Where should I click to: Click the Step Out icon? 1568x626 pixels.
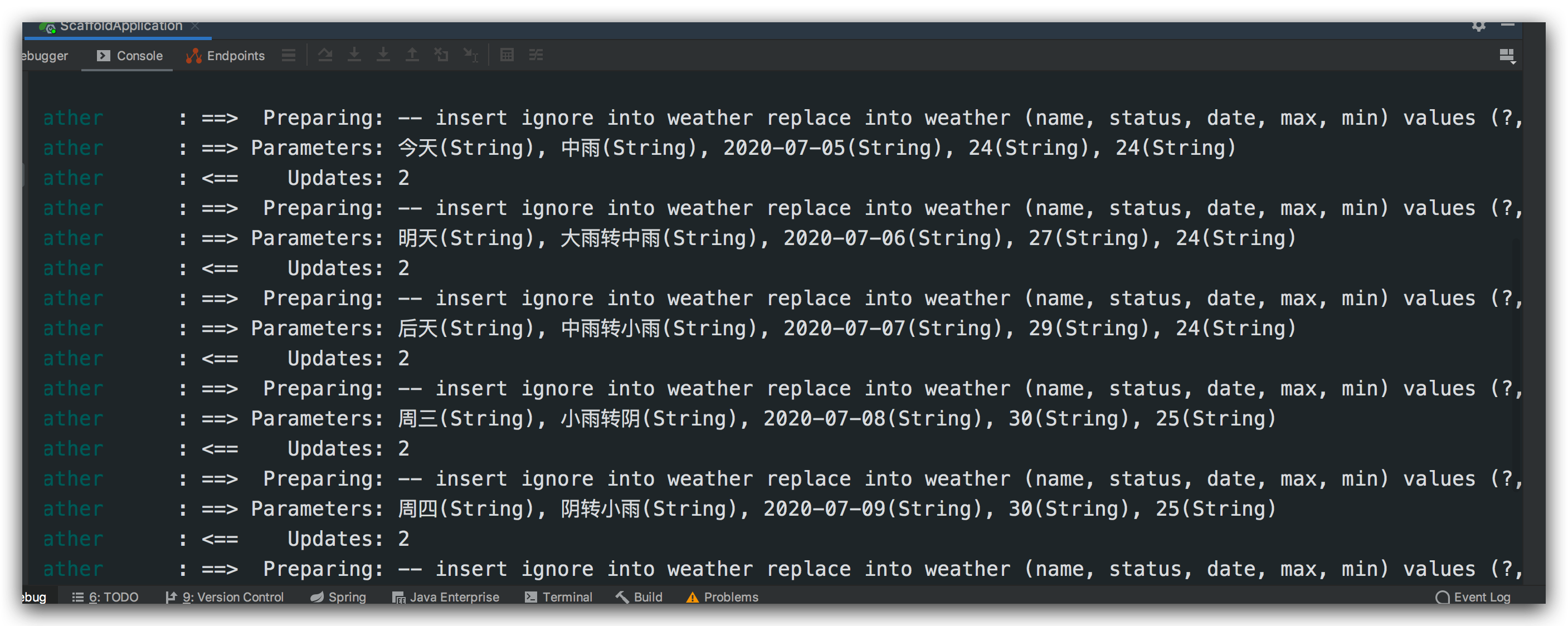pyautogui.click(x=412, y=55)
